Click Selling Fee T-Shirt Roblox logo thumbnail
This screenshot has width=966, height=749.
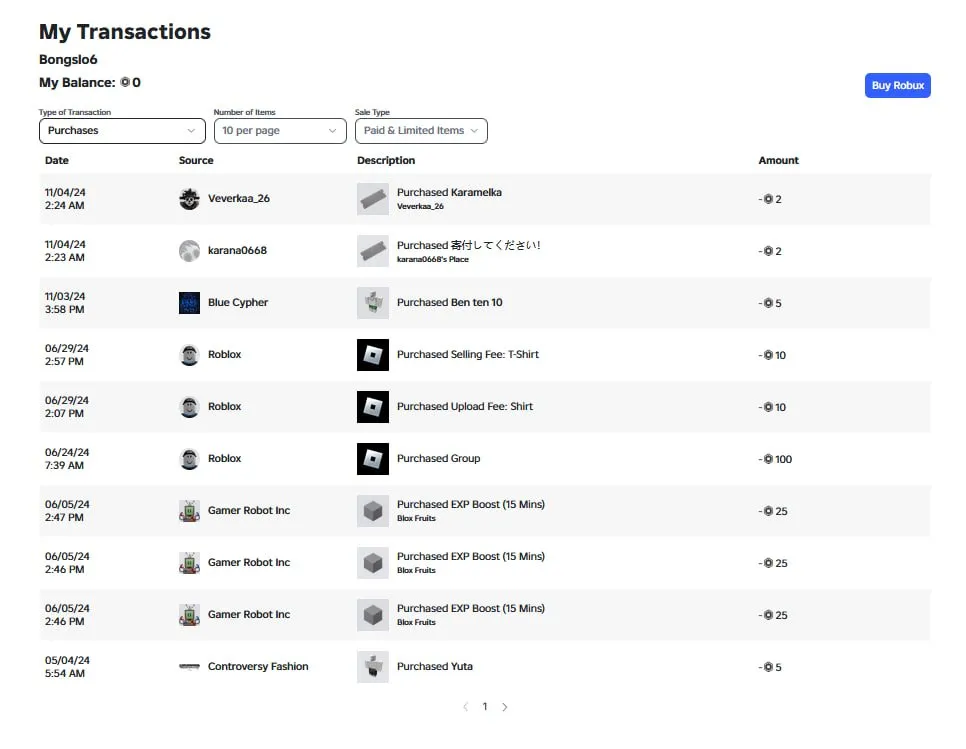click(373, 355)
